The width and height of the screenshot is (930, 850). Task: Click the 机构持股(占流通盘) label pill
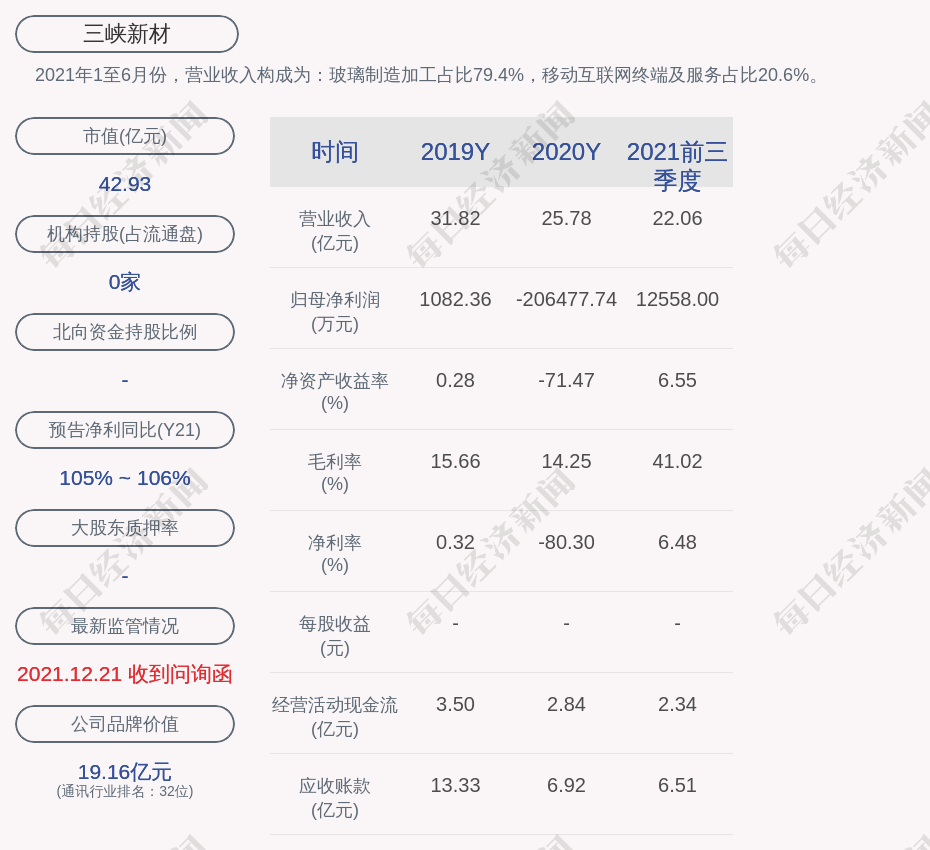pyautogui.click(x=125, y=234)
